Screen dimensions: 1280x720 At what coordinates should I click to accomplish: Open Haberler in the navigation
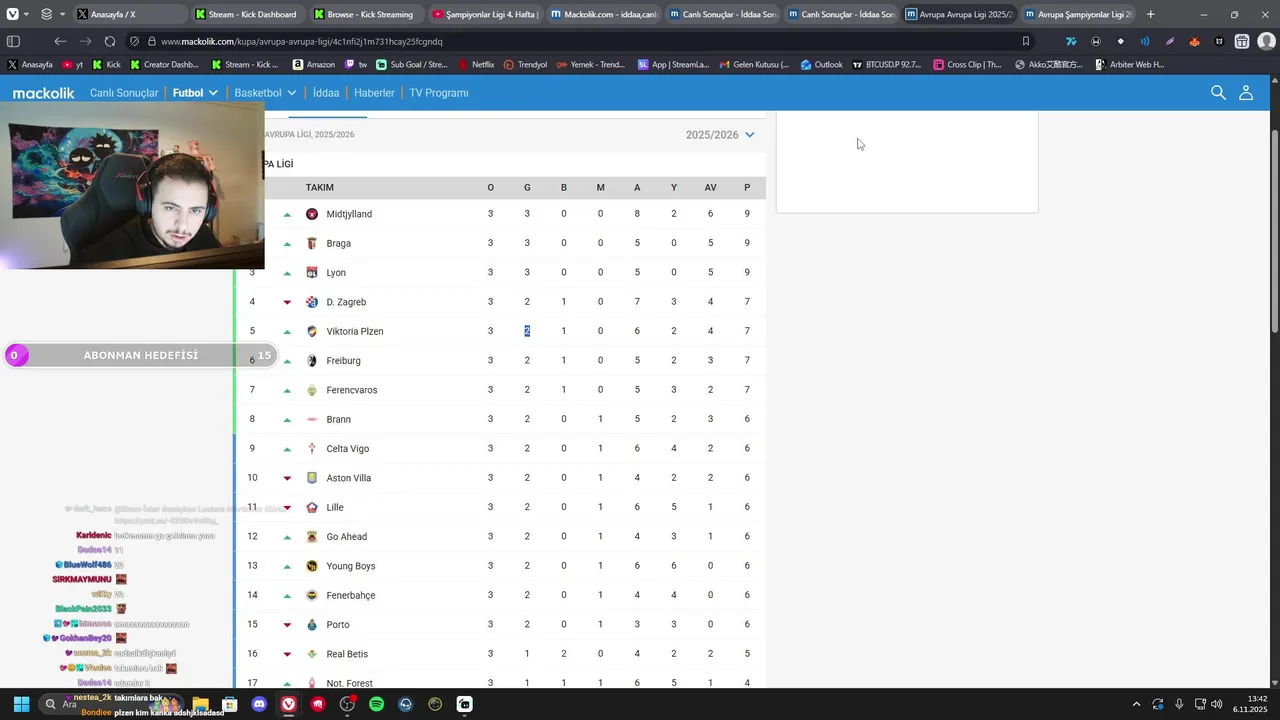point(374,92)
